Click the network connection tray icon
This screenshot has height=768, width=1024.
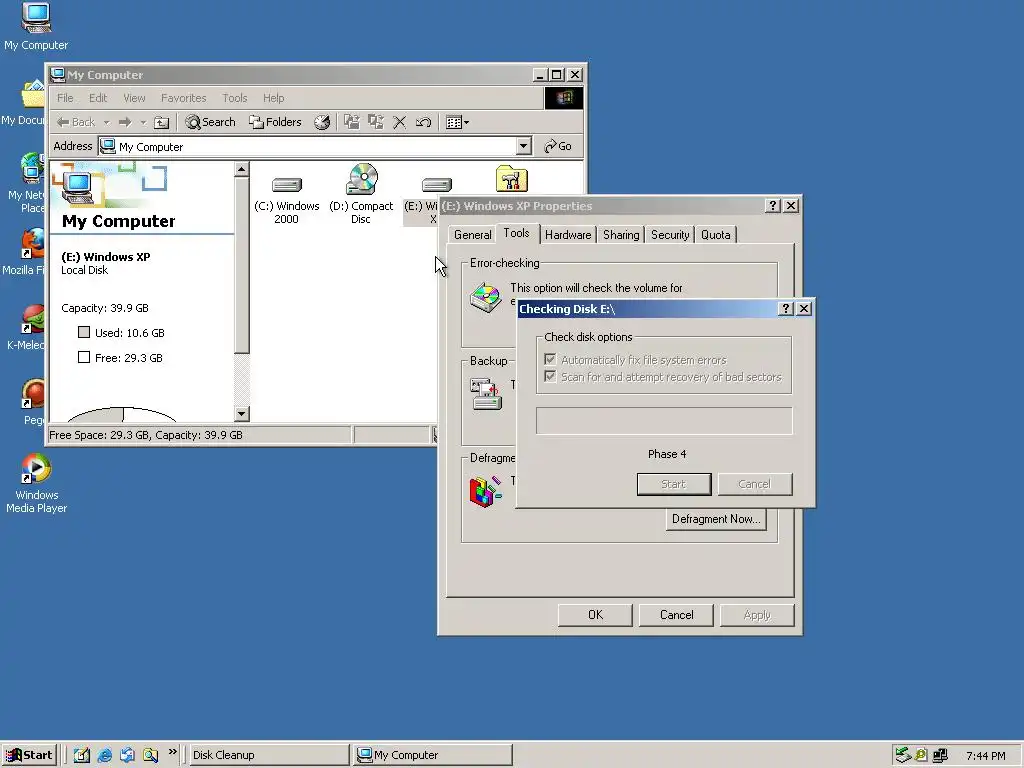(940, 755)
